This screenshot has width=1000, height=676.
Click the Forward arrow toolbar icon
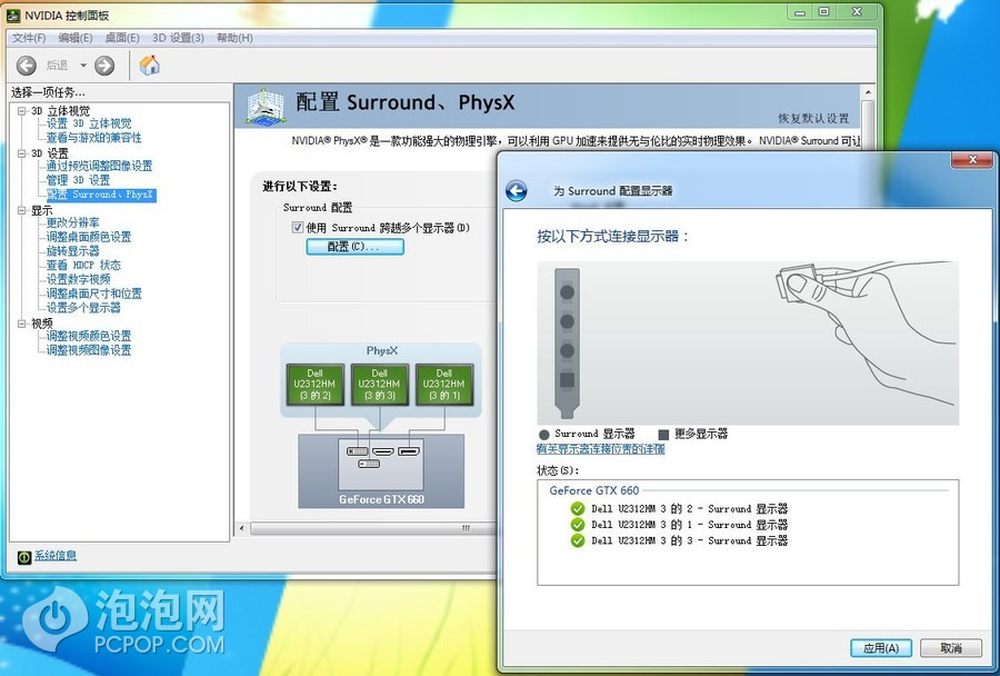pyautogui.click(x=105, y=65)
